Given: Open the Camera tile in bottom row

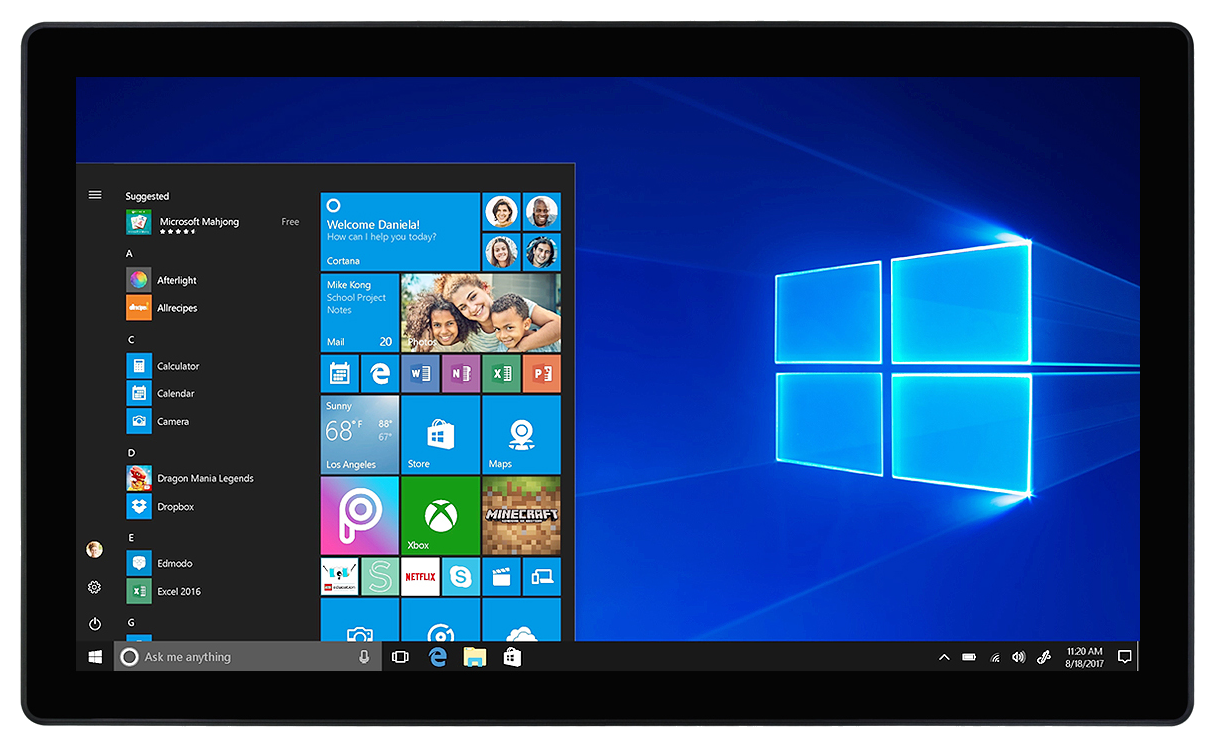Looking at the screenshot, I should click(x=360, y=620).
